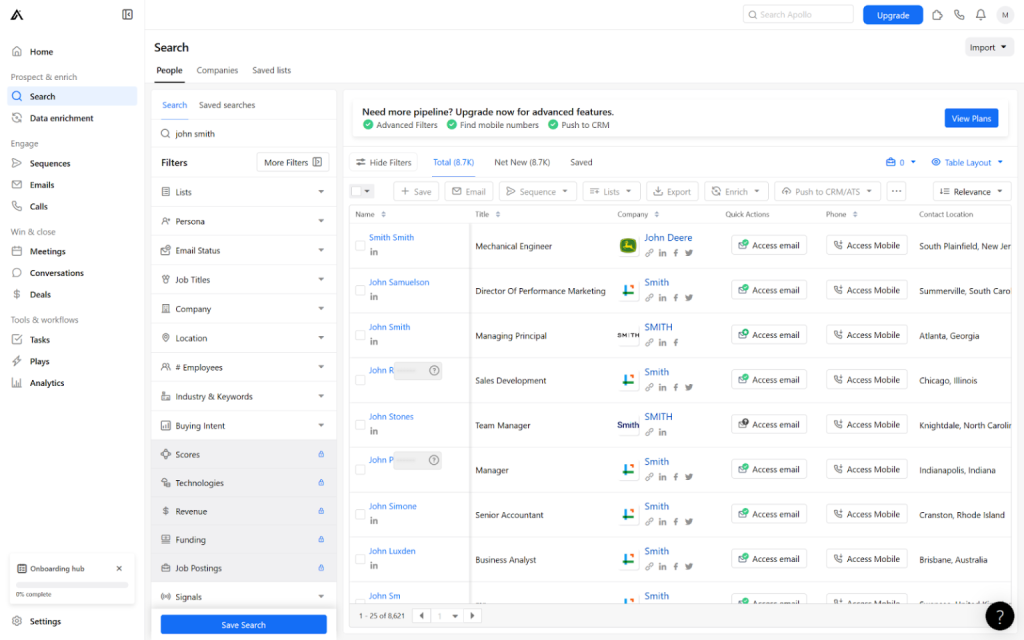Switch to the Net New results tab
The image size is (1024, 640).
pyautogui.click(x=521, y=162)
